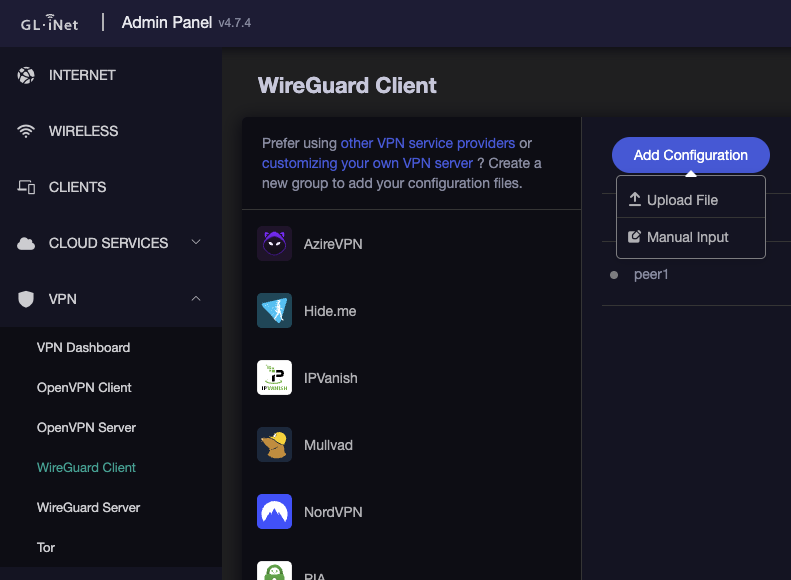This screenshot has width=791, height=580.
Task: Click the Hide.me provider logo
Action: pos(274,311)
